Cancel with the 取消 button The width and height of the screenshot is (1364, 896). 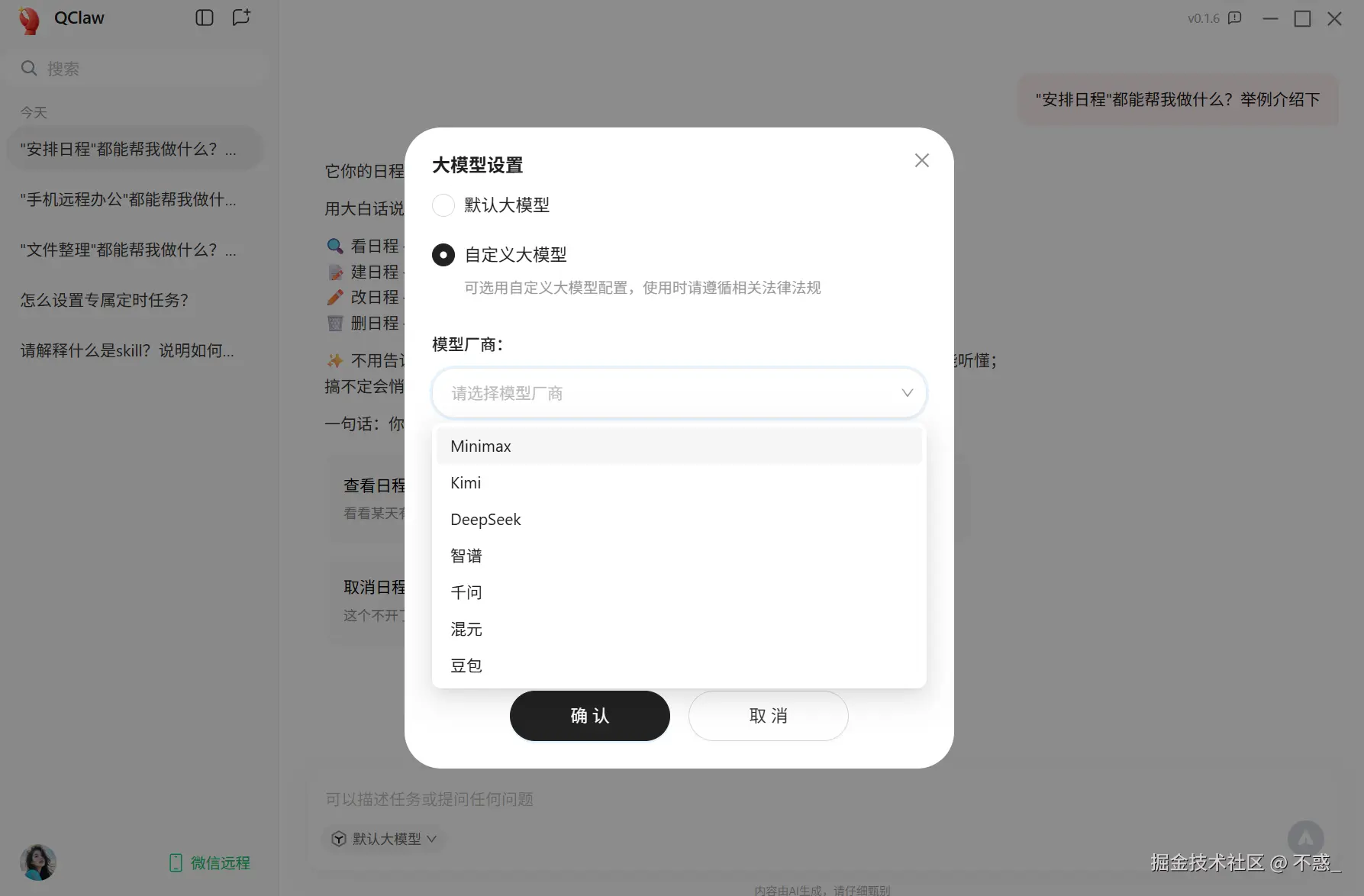click(x=769, y=716)
